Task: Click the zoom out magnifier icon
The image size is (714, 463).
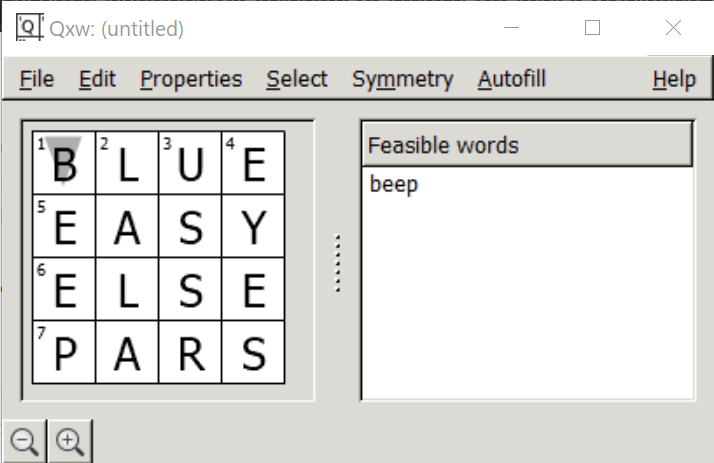Action: pyautogui.click(x=24, y=441)
